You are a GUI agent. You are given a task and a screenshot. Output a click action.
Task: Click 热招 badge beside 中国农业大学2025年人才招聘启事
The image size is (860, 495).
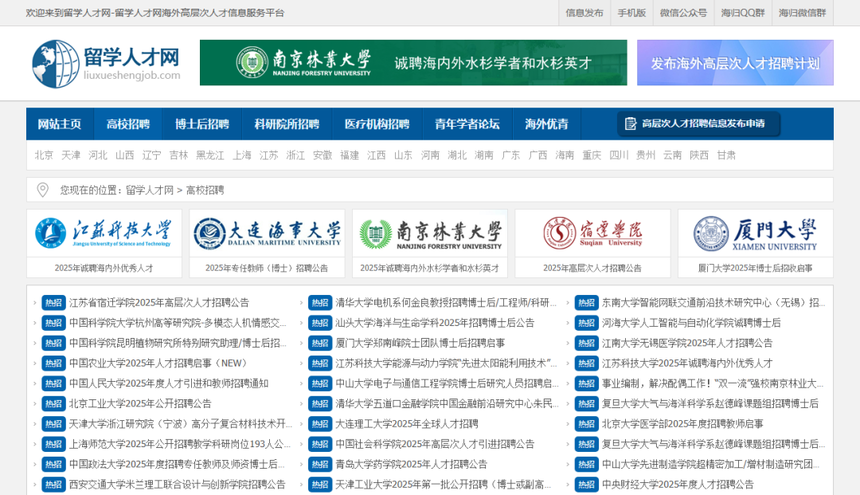tap(53, 363)
